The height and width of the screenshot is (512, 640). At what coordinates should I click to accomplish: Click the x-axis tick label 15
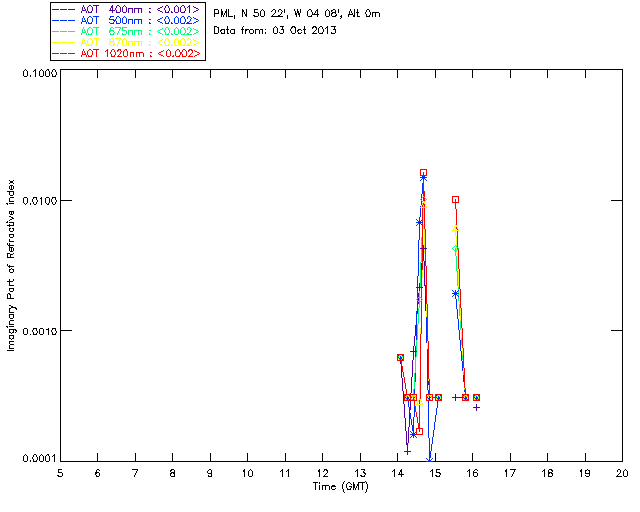pyautogui.click(x=435, y=473)
